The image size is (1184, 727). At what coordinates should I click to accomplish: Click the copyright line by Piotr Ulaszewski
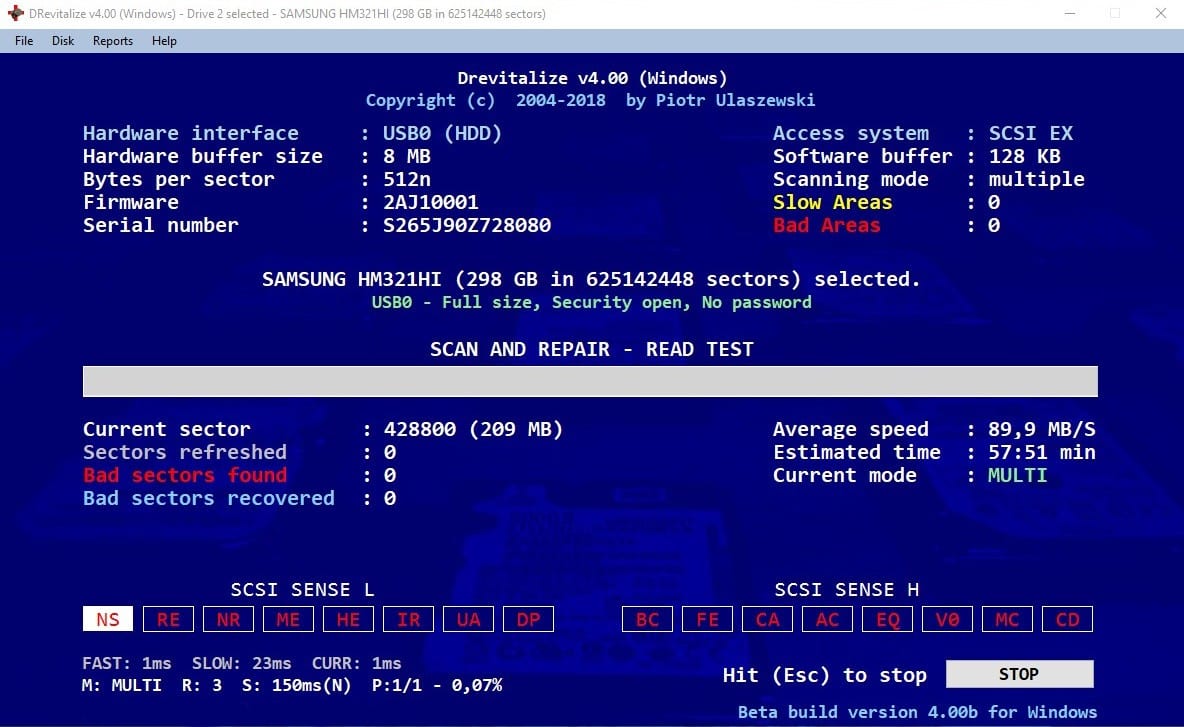tap(590, 100)
